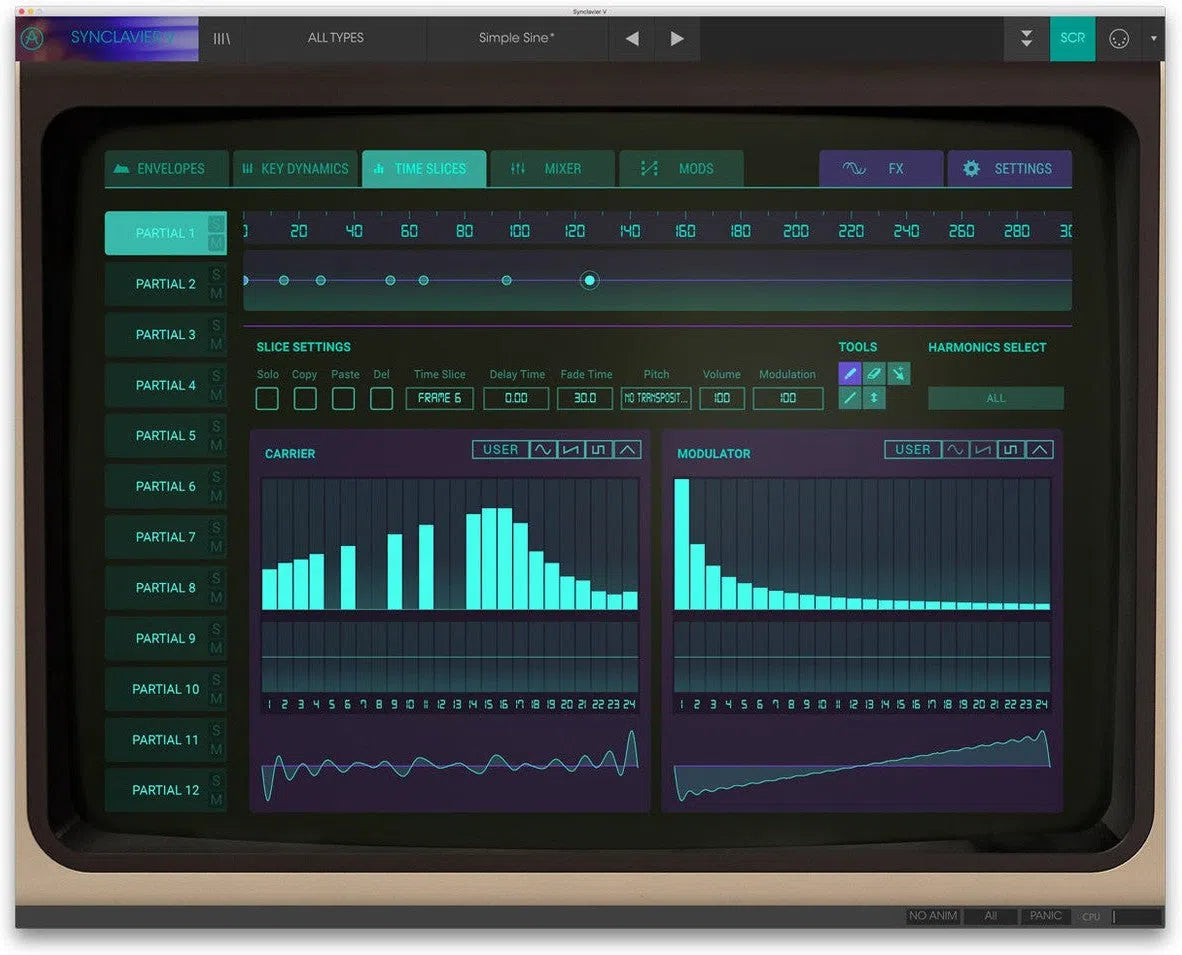Open the ALL TYPES filter menu
1182x955 pixels.
(x=337, y=38)
